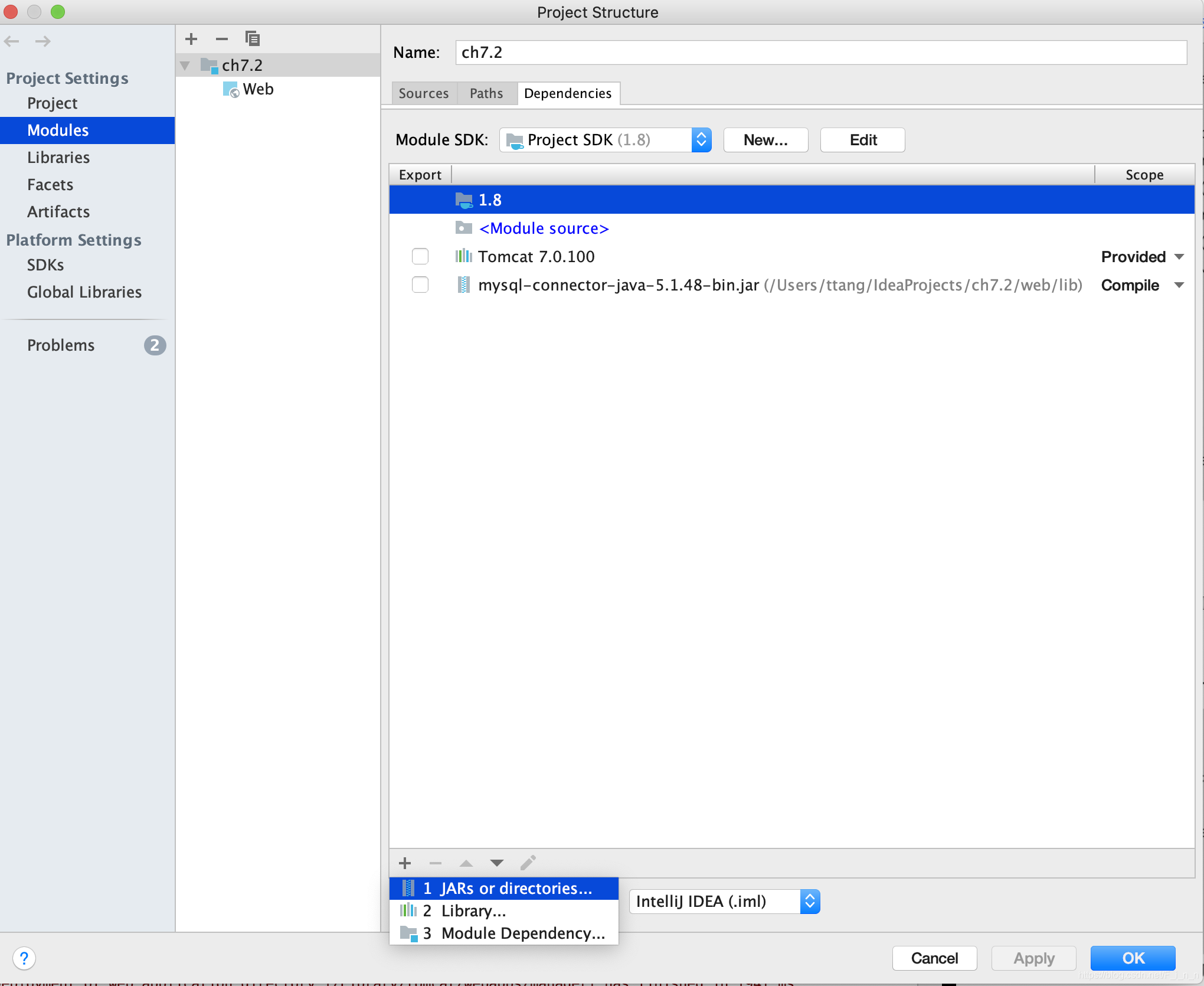Click the add module plus icon
The width and height of the screenshot is (1204, 986).
[x=191, y=37]
